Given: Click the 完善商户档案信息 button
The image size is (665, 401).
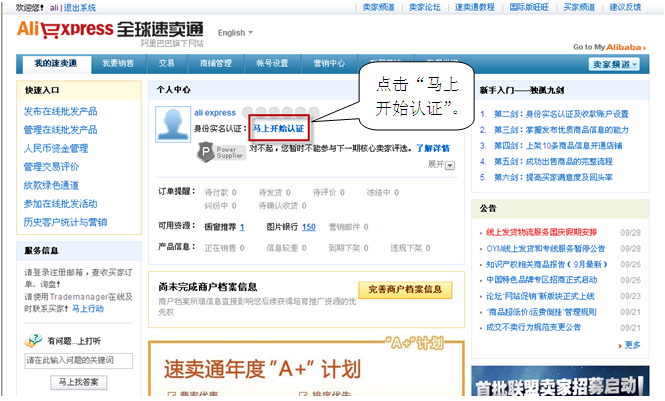Looking at the screenshot, I should pyautogui.click(x=405, y=290).
